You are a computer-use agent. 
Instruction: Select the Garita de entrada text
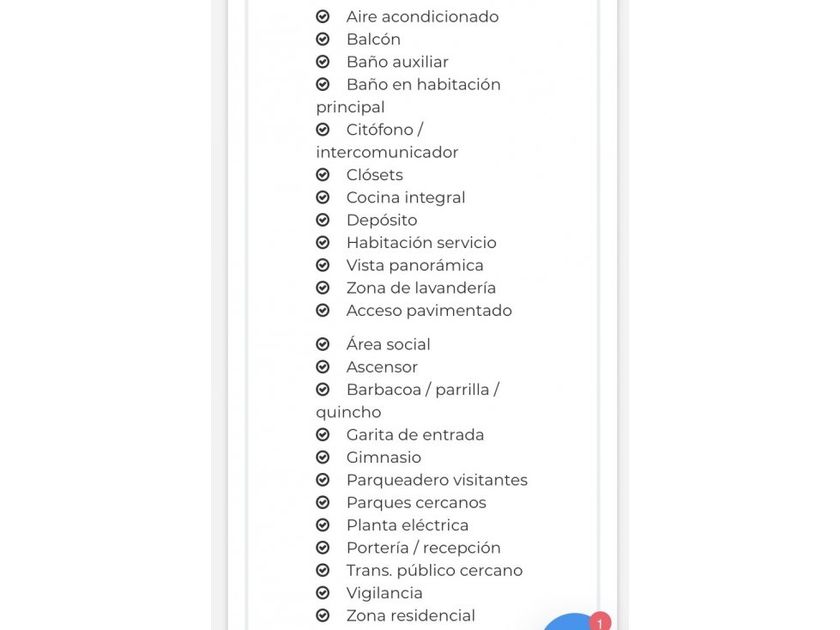pos(415,435)
